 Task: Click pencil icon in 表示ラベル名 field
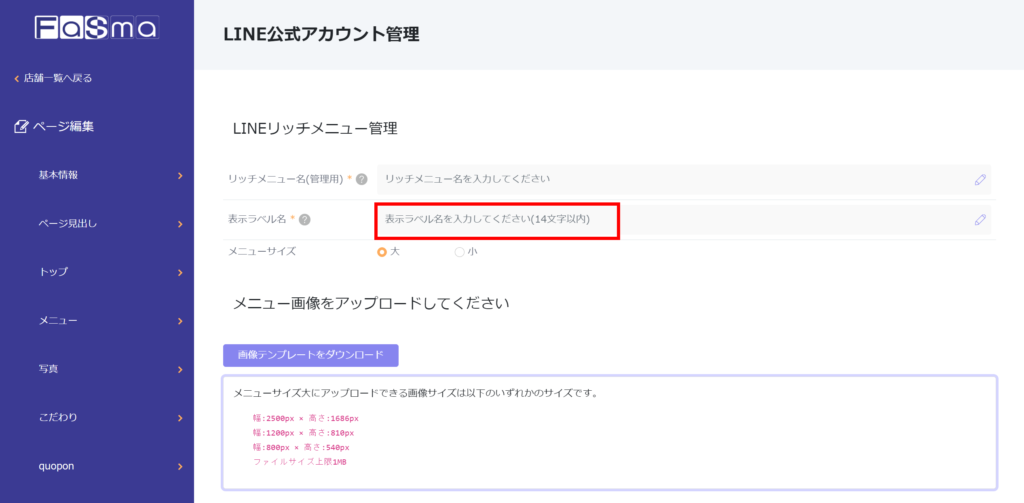tap(980, 220)
